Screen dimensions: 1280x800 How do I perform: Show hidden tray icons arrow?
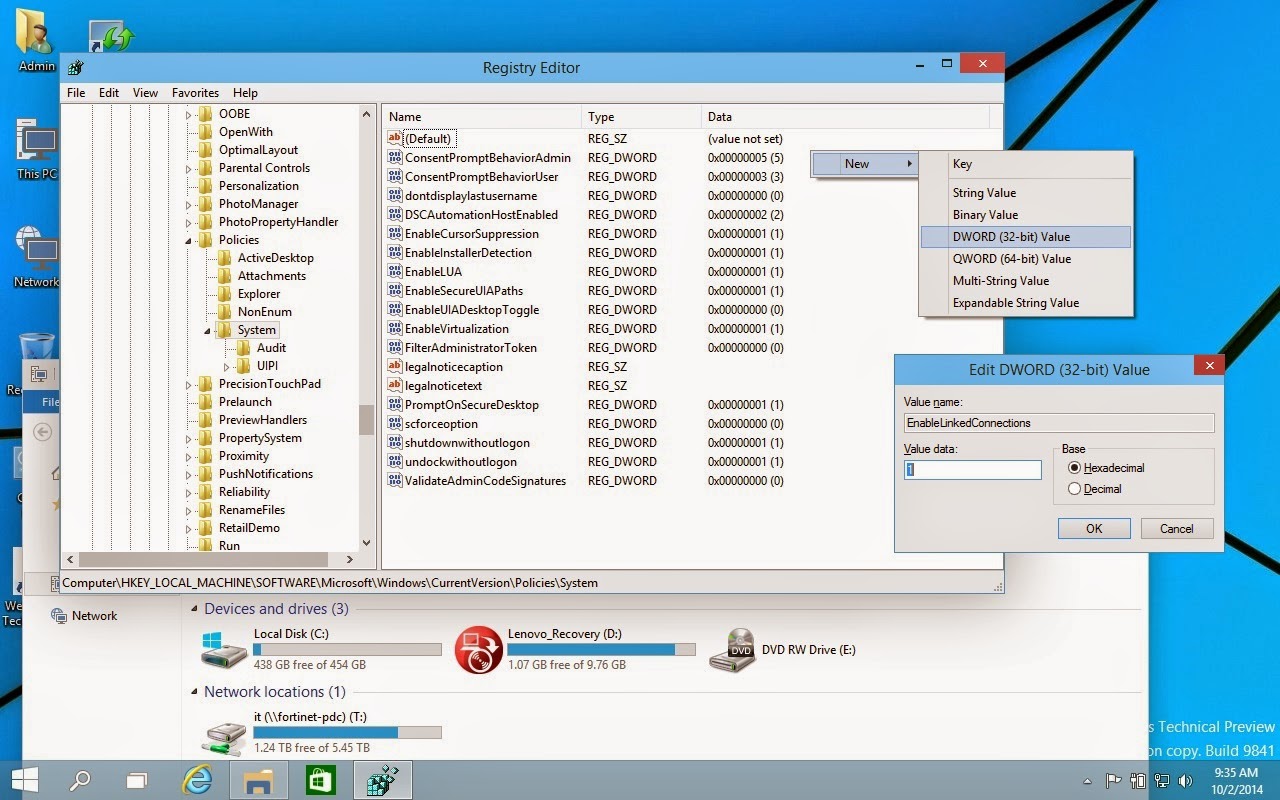pos(1088,781)
